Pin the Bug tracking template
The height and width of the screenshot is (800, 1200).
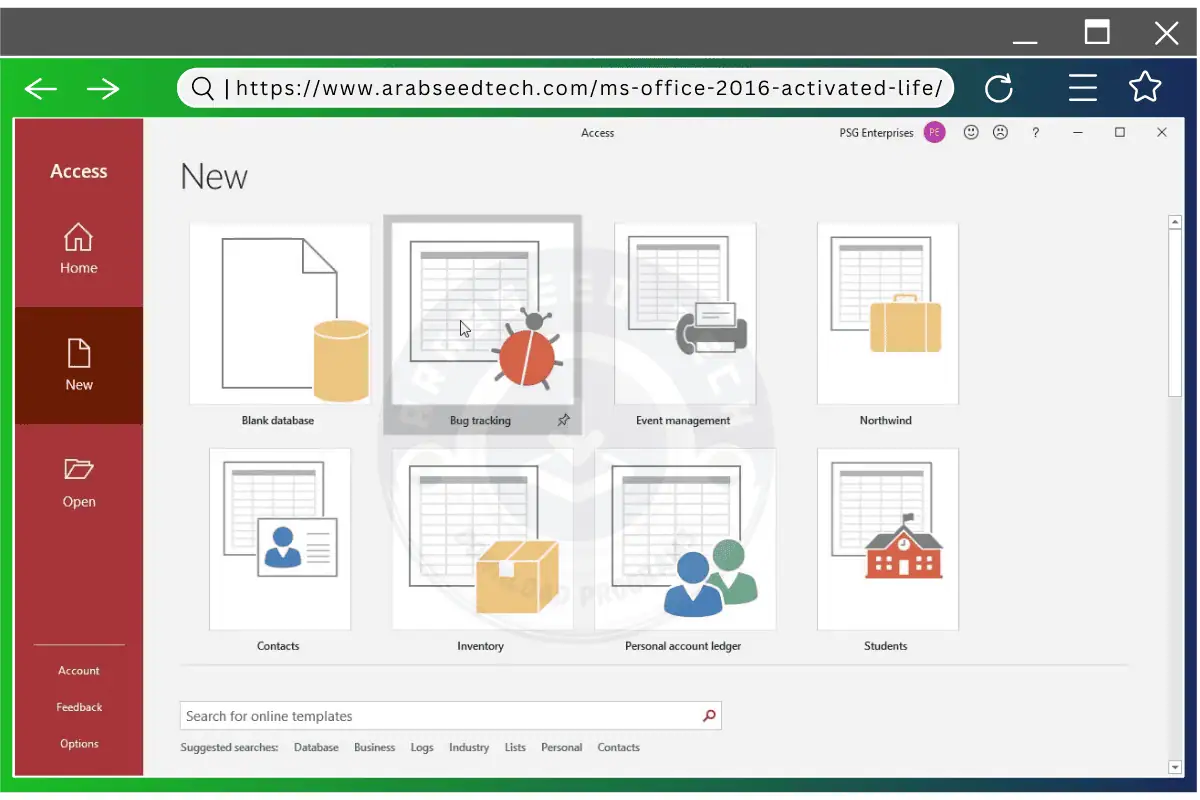tap(563, 421)
